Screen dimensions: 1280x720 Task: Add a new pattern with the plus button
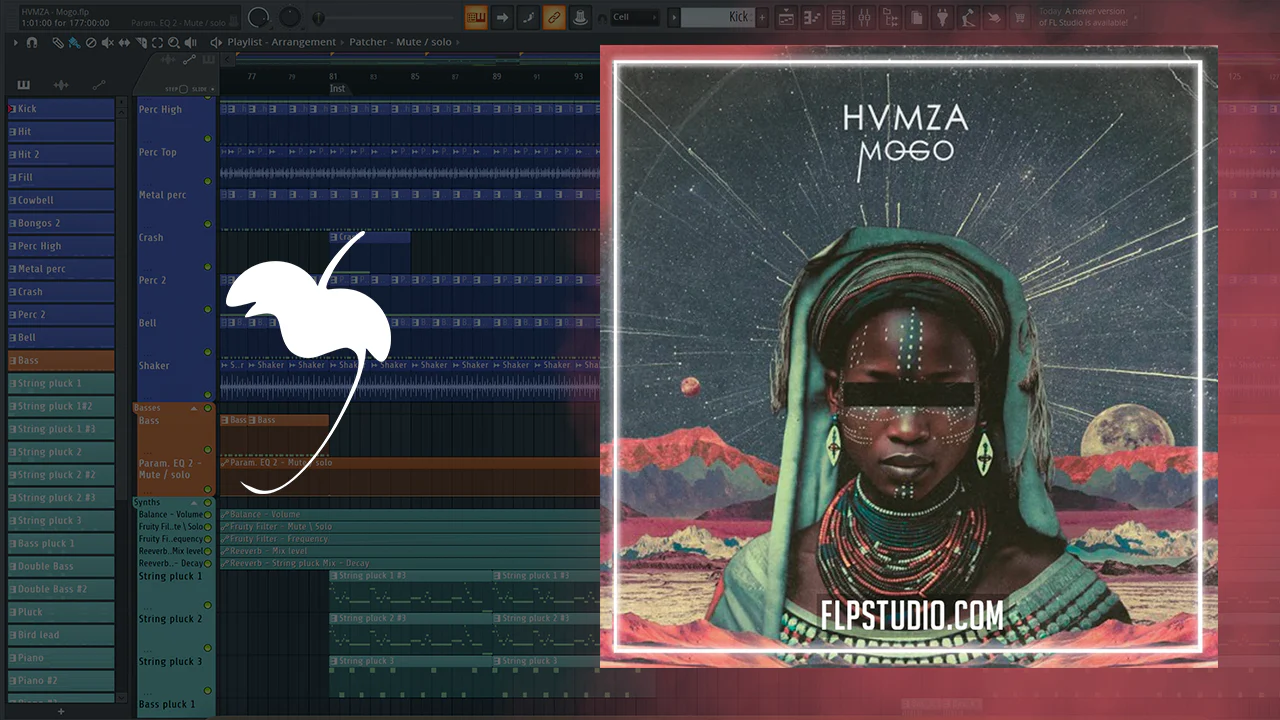(x=763, y=17)
